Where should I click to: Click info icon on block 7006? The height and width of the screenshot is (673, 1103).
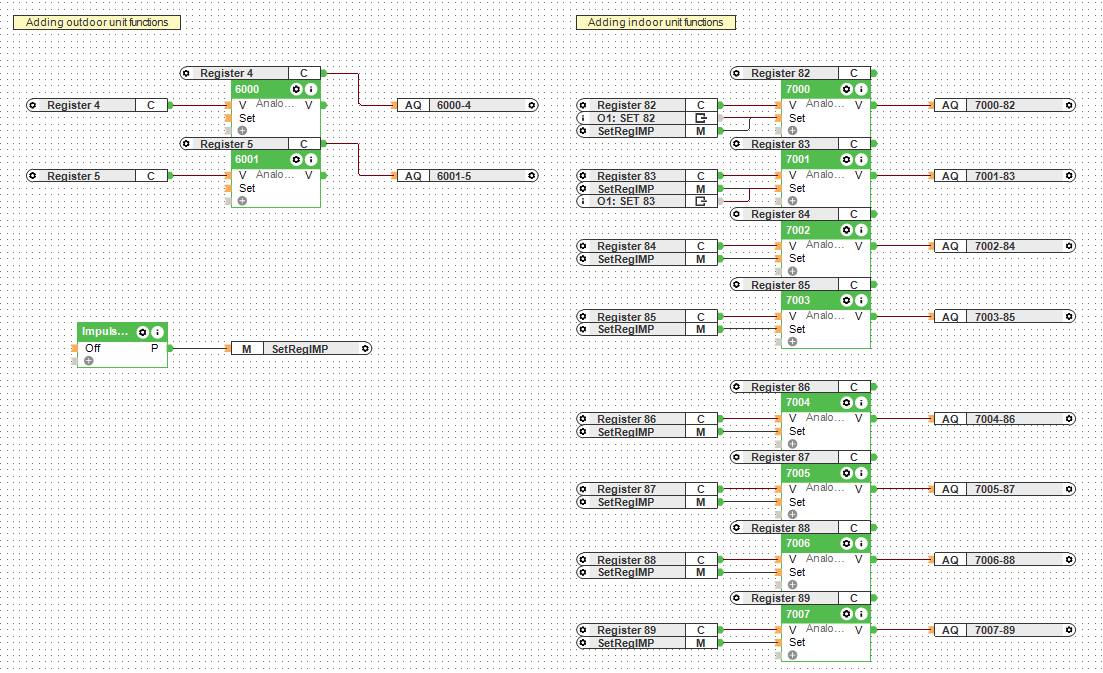[x=861, y=544]
